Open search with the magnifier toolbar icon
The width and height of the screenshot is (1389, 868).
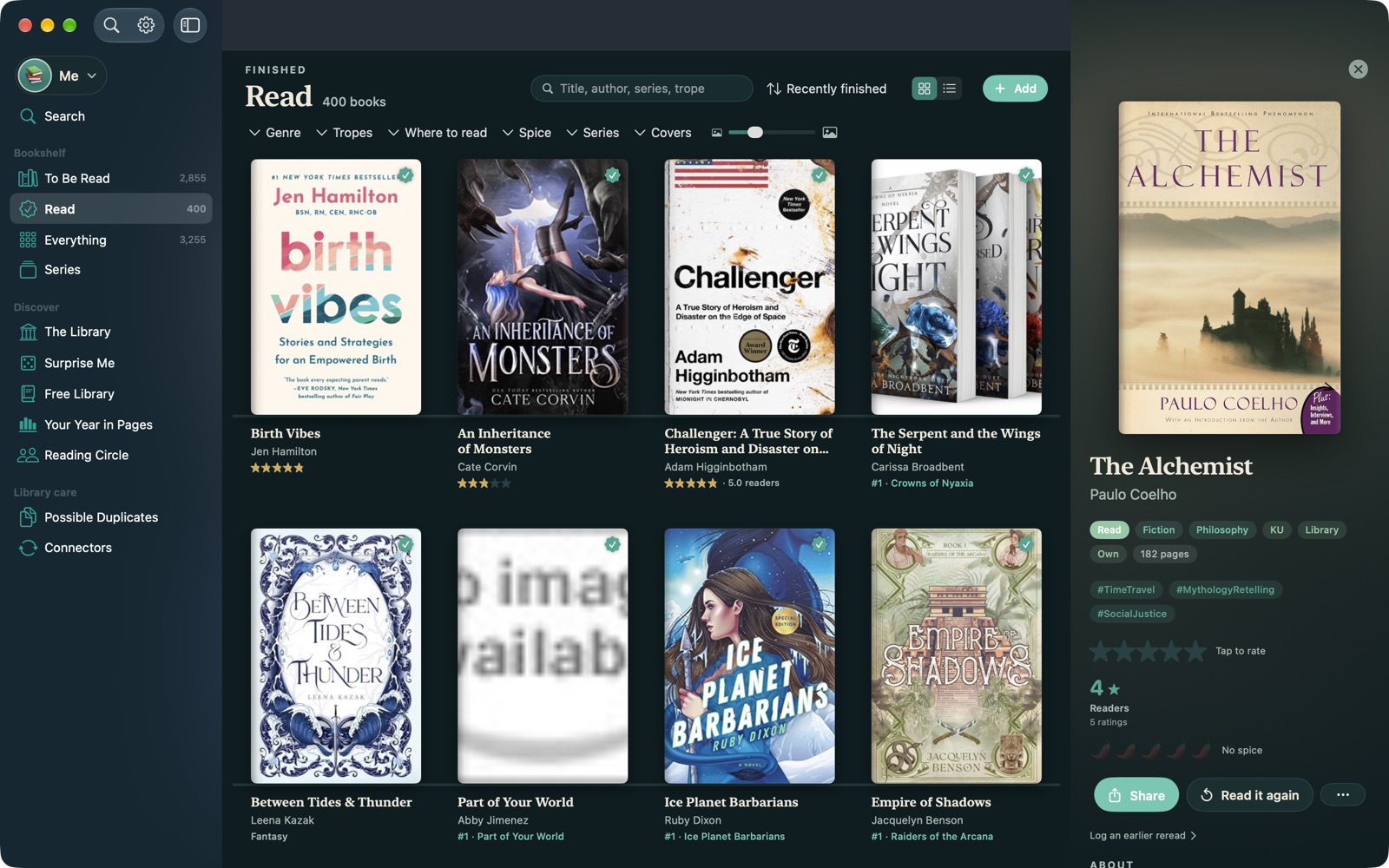coord(111,25)
